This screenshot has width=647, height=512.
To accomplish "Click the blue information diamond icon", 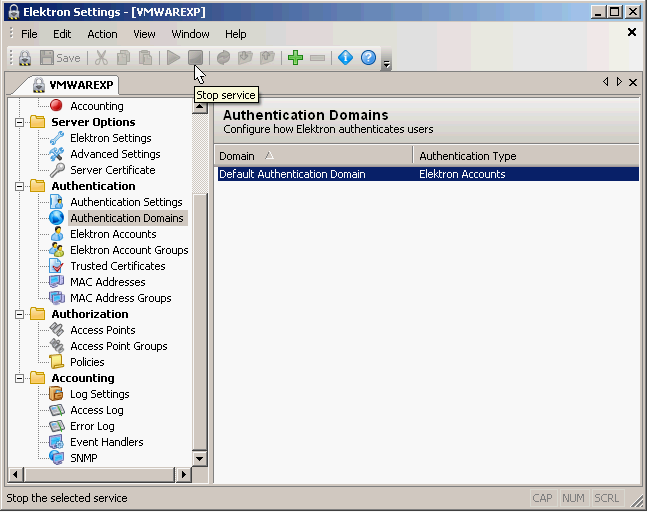I will pos(346,58).
